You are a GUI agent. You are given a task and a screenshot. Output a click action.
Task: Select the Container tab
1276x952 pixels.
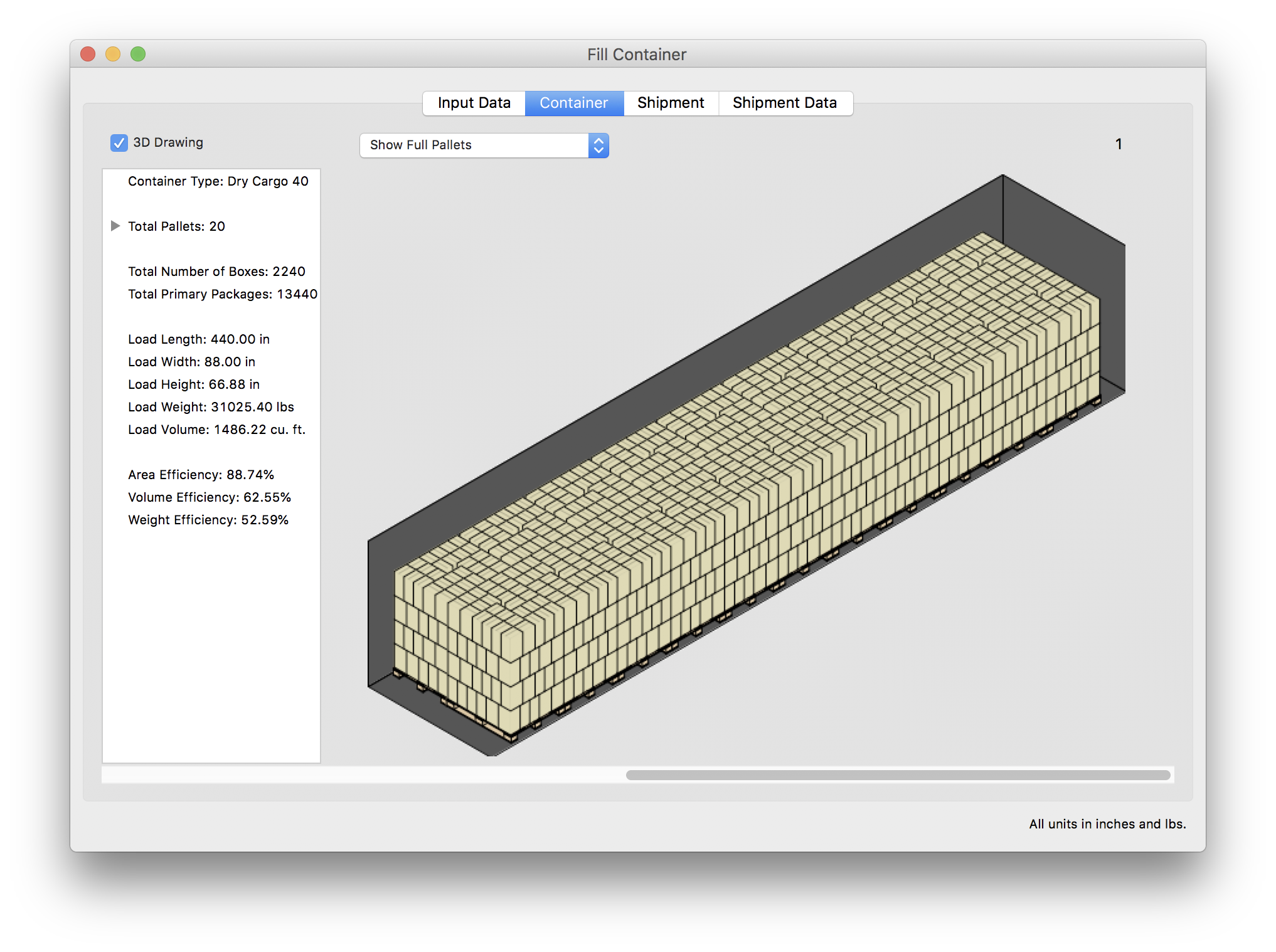(573, 103)
